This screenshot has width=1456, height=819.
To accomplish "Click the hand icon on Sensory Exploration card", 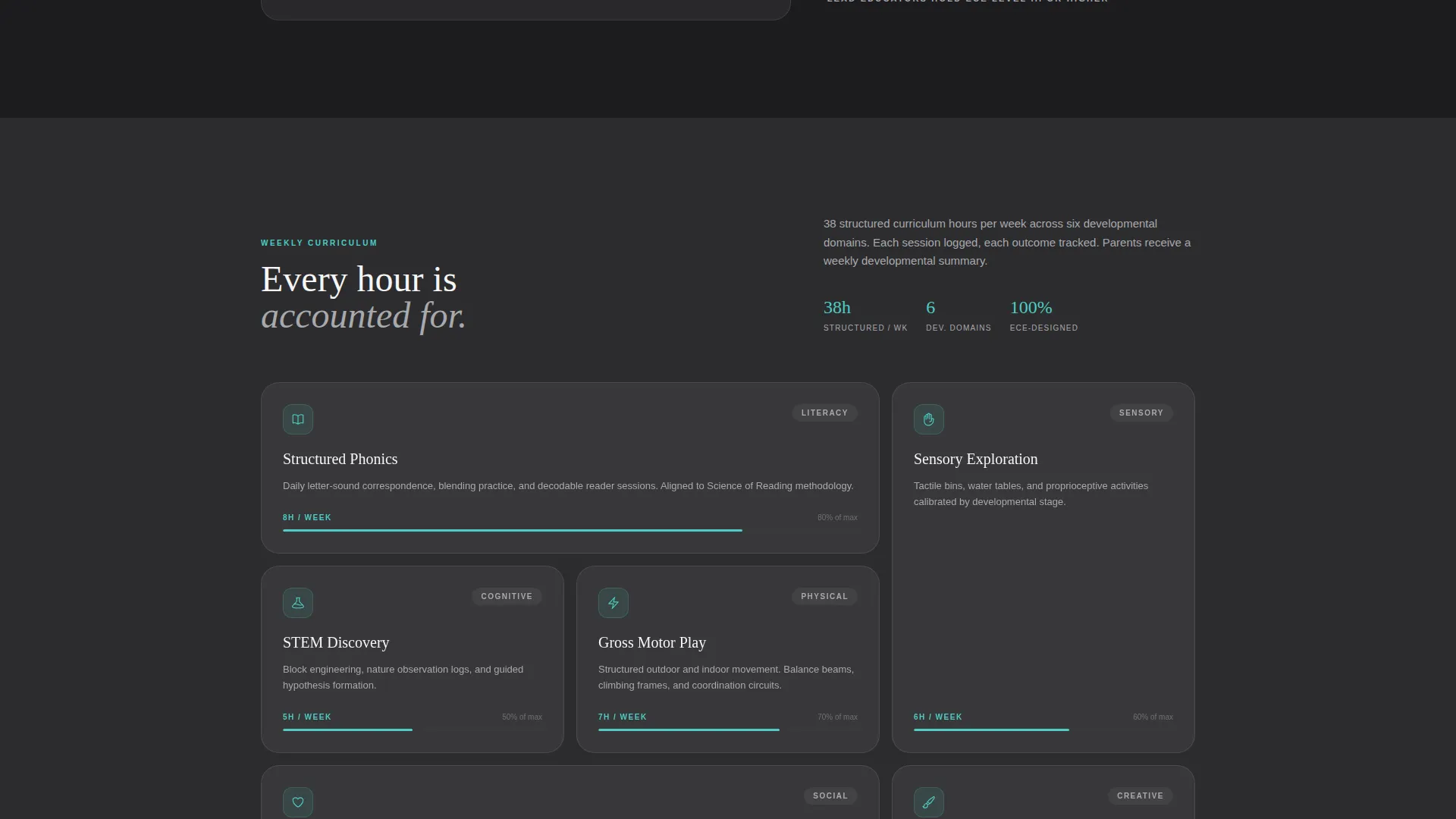I will pos(929,419).
